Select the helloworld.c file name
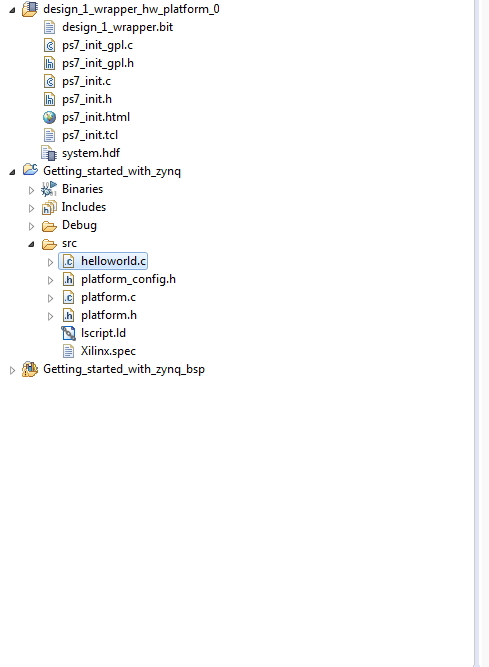 [114, 261]
